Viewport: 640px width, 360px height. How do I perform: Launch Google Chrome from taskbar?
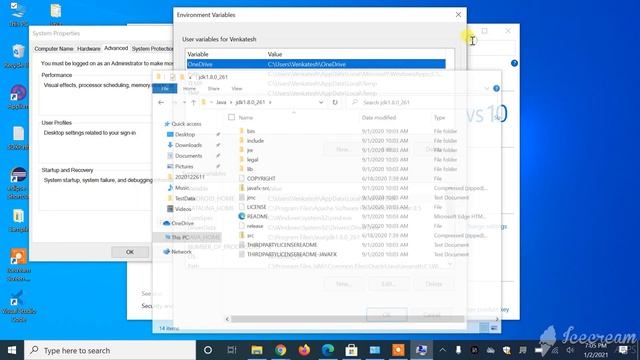tap(280, 350)
